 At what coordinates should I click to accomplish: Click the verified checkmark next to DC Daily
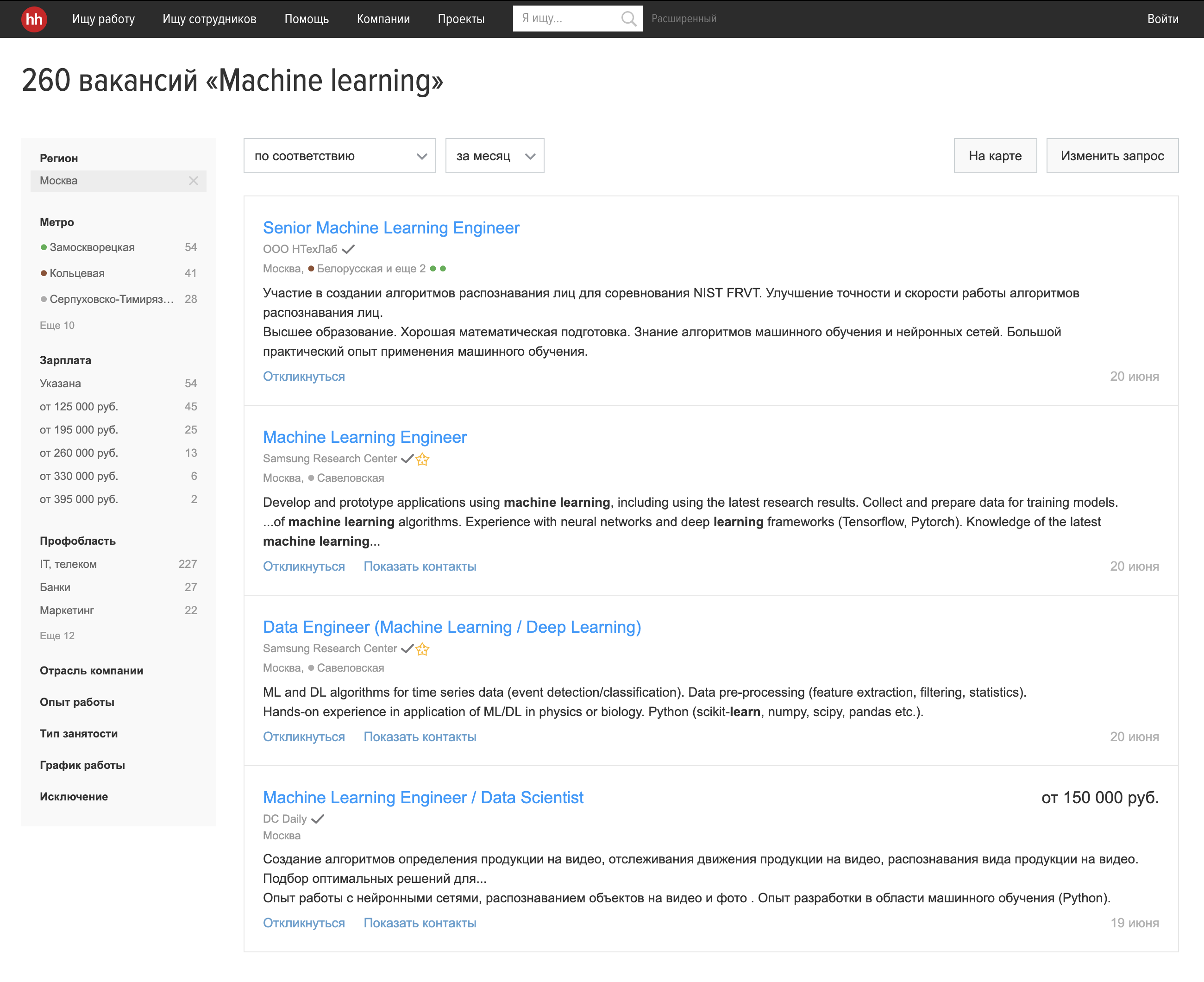pos(318,818)
